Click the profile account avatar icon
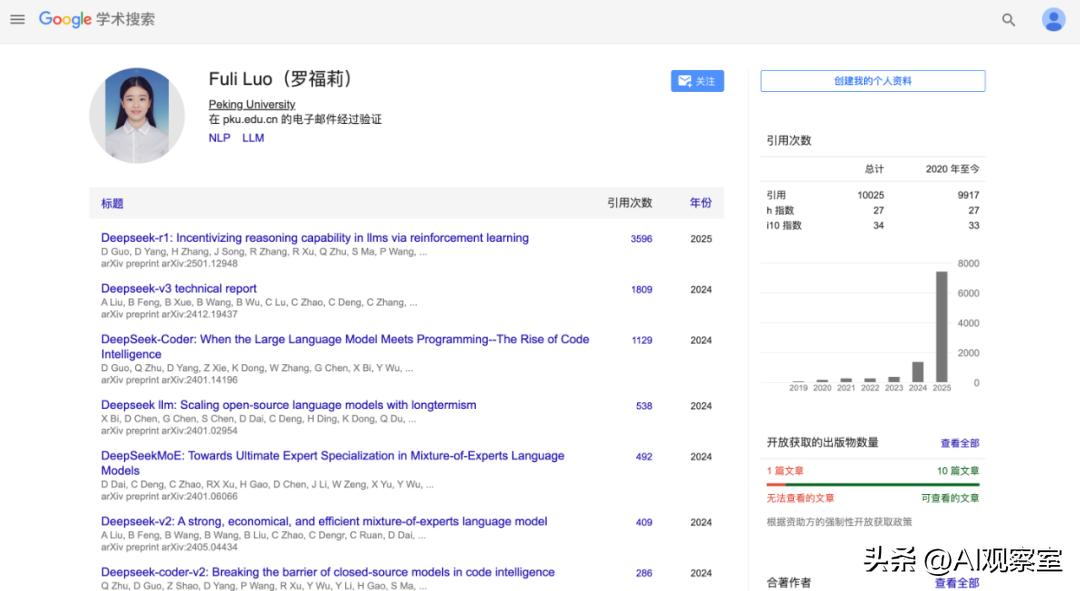Image resolution: width=1080 pixels, height=591 pixels. (1054, 19)
